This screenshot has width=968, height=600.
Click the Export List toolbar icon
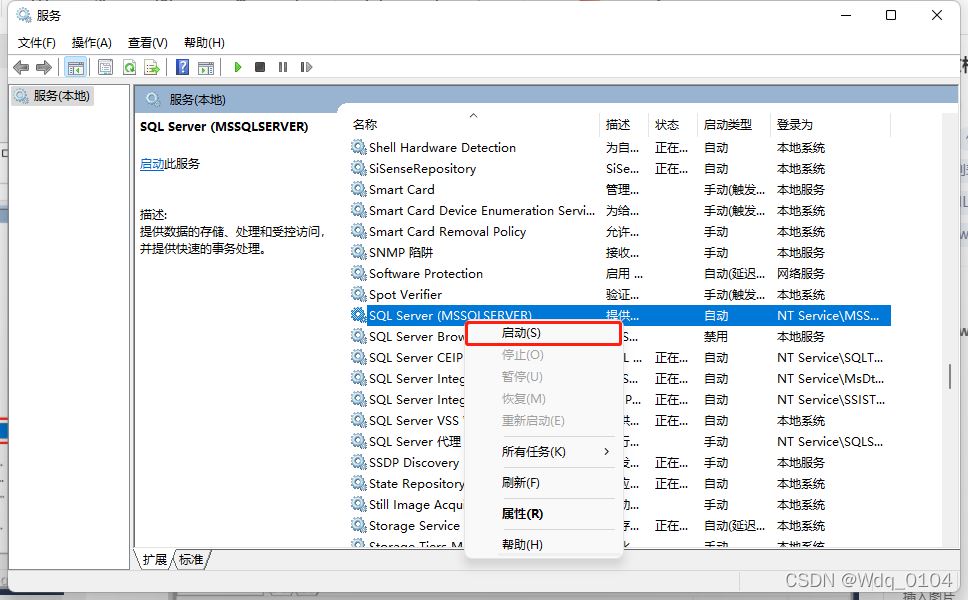pyautogui.click(x=152, y=67)
